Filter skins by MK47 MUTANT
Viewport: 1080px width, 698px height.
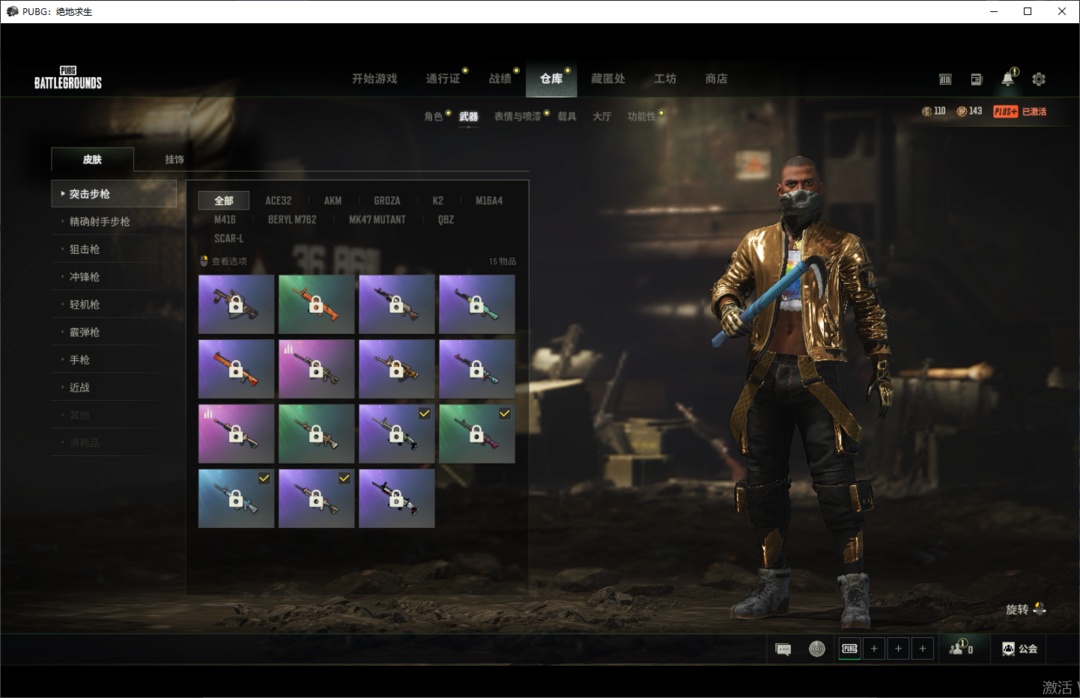[377, 220]
